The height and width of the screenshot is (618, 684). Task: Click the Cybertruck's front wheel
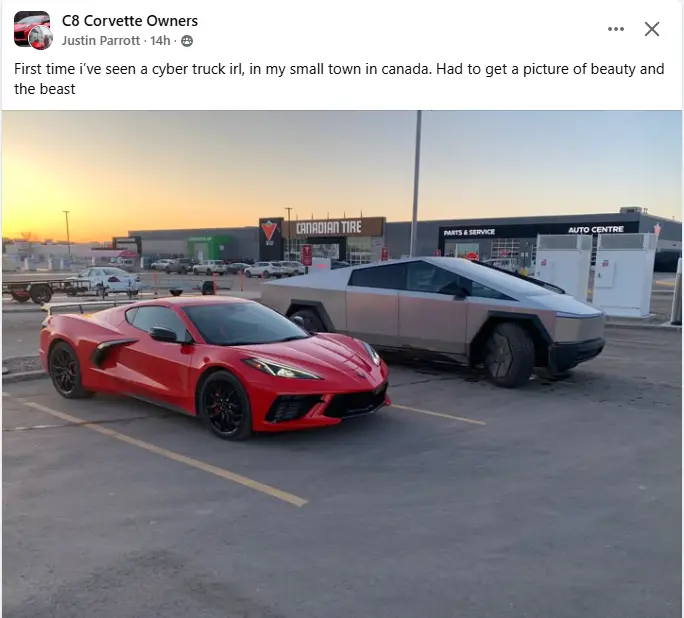pos(509,355)
